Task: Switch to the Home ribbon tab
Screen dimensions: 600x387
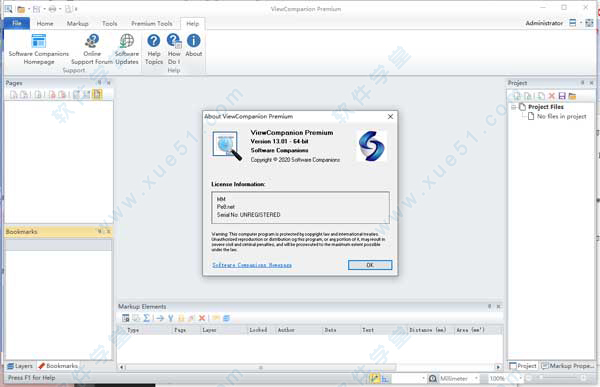Action: click(x=45, y=23)
